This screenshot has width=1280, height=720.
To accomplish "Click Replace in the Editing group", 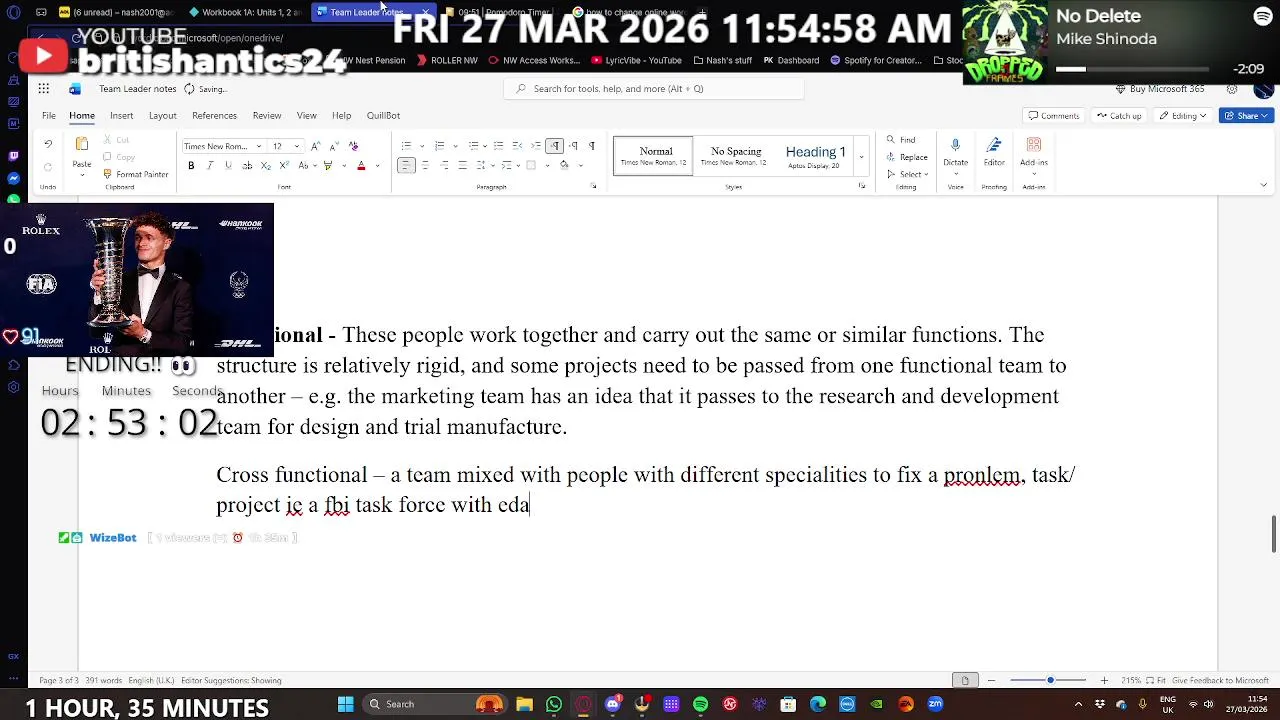I will click(906, 157).
